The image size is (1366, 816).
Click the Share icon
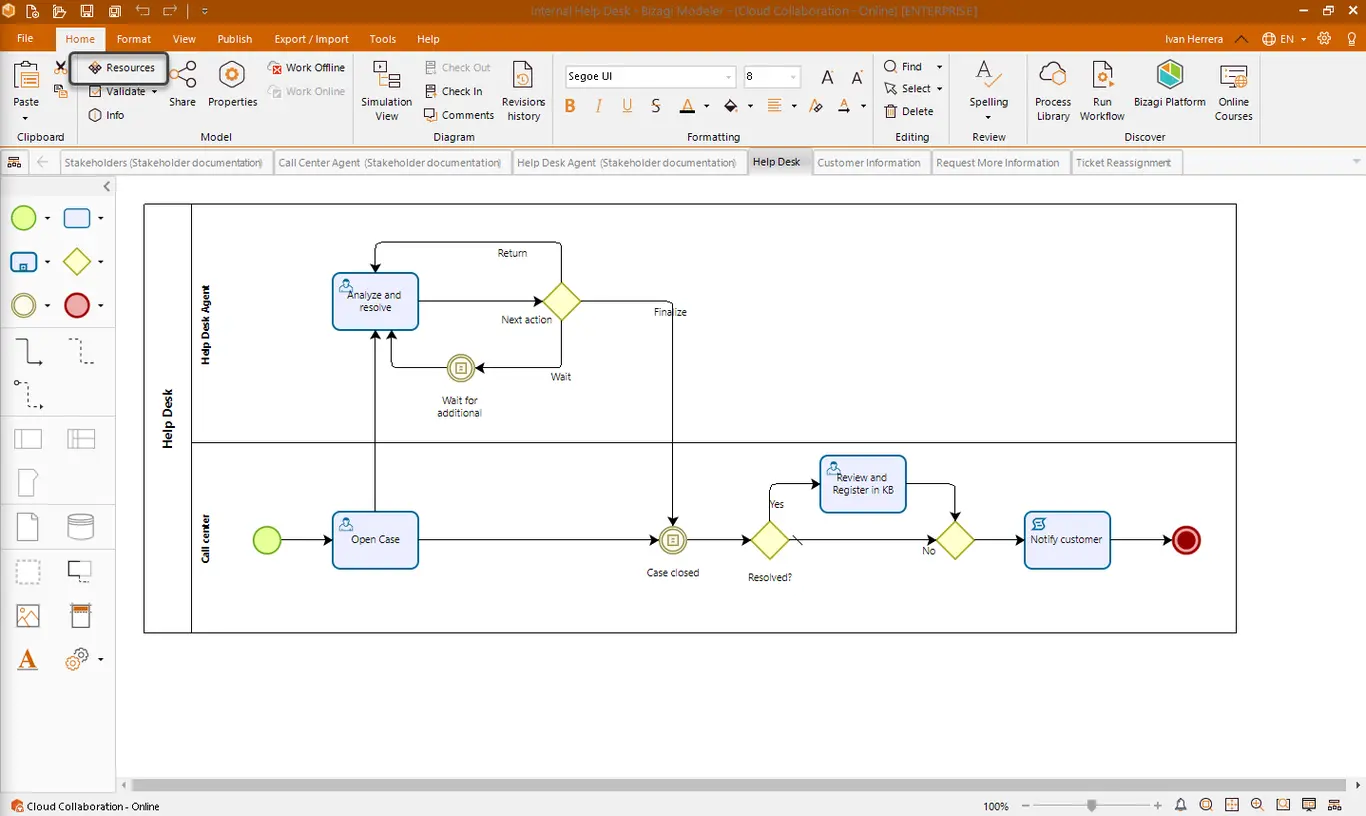click(x=183, y=83)
